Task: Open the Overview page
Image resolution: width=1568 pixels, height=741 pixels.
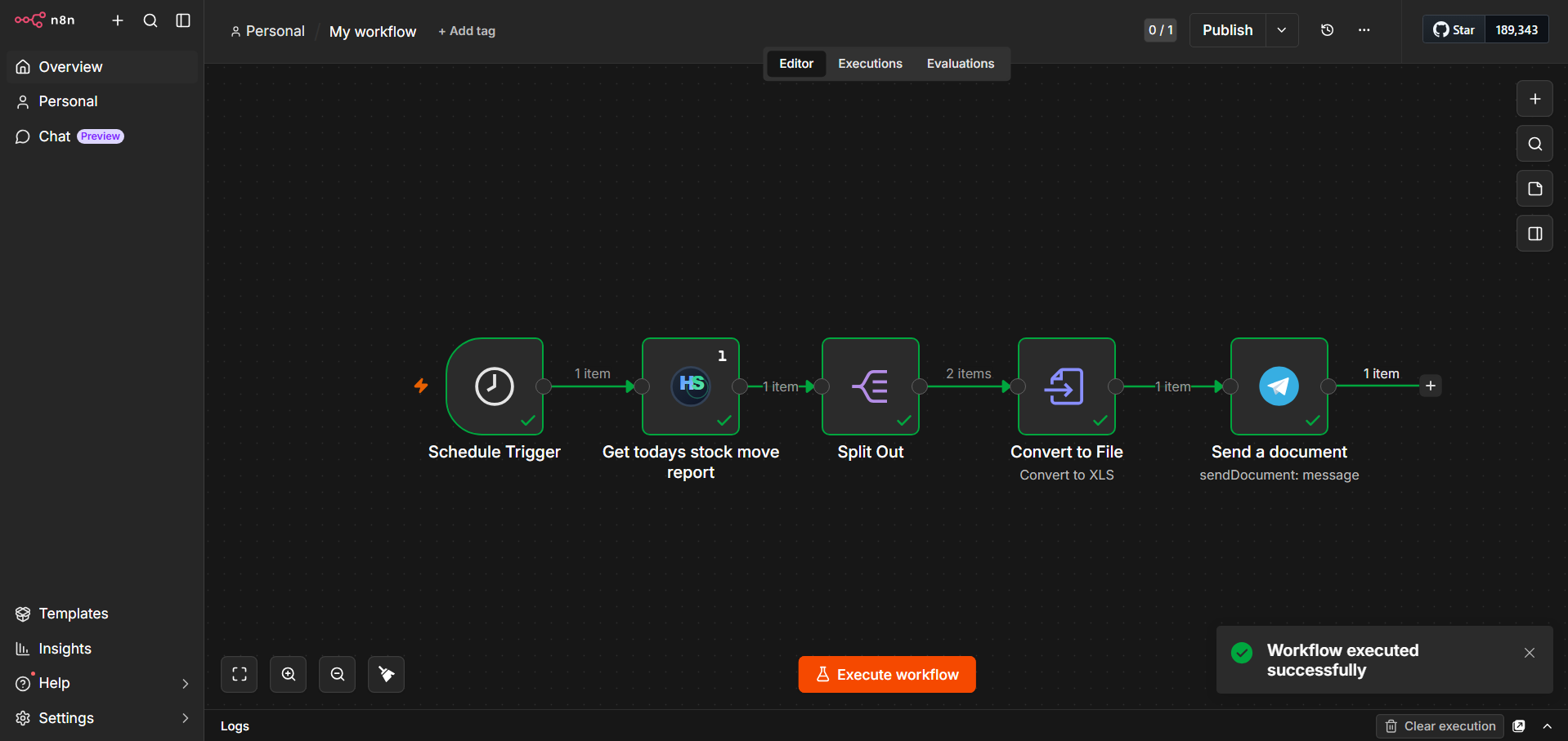Action: (102, 67)
